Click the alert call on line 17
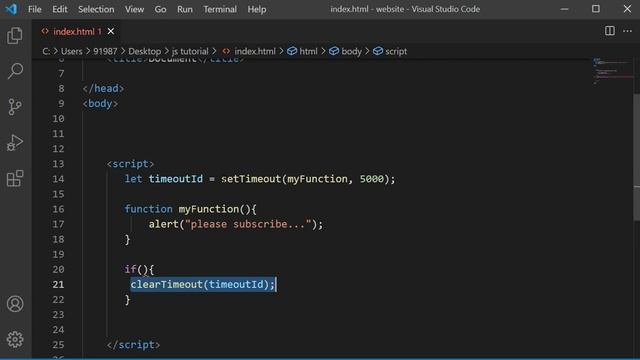The image size is (640, 360). click(164, 224)
